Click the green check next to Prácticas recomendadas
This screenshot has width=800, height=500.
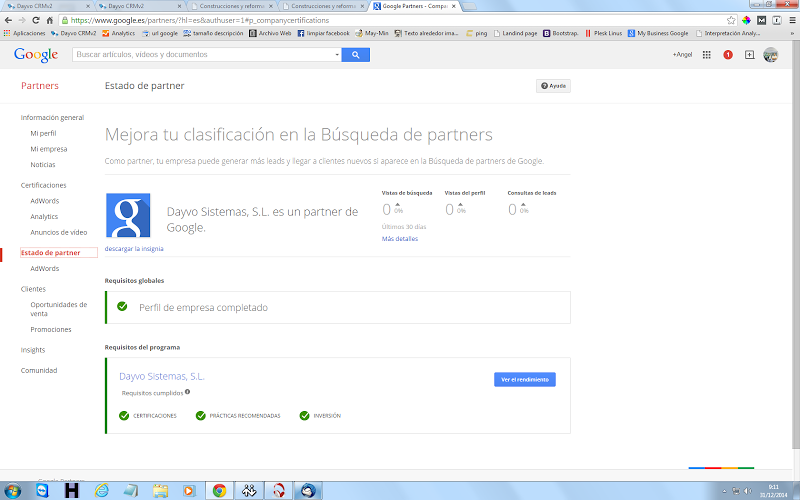pos(201,415)
